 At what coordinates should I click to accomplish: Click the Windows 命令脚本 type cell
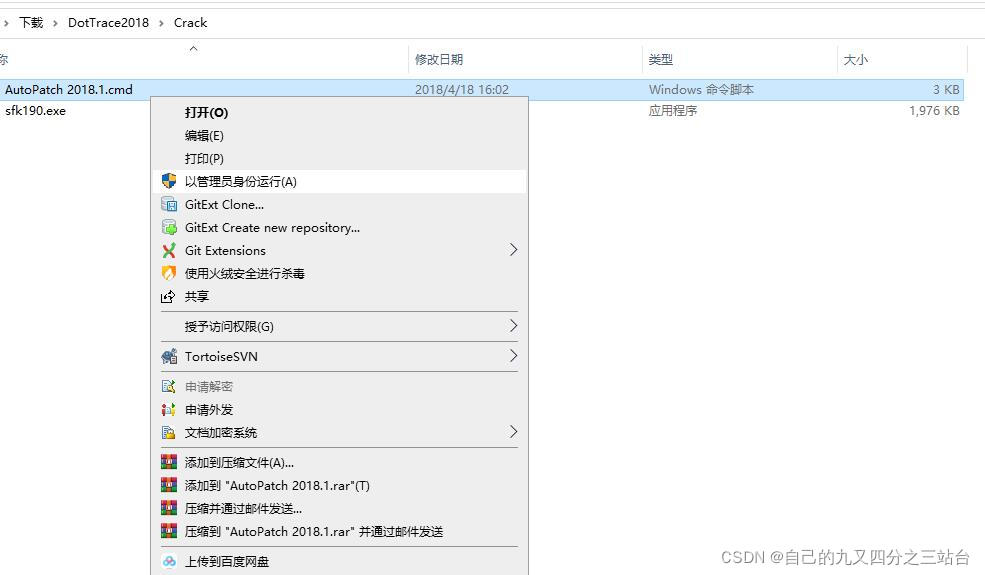[701, 89]
